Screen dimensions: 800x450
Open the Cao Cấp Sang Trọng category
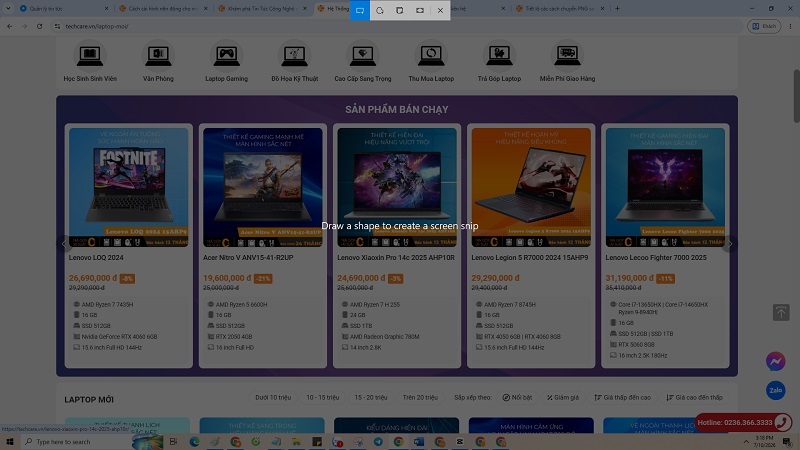363,62
